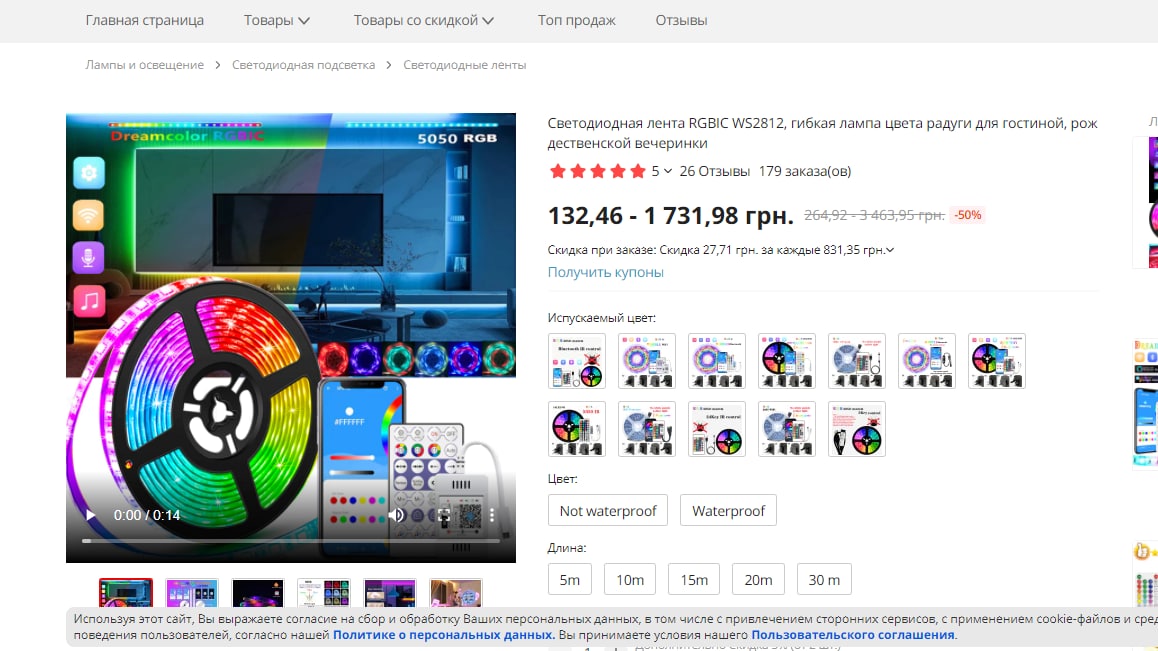Seek along the video progress bar
1158x651 pixels.
[x=290, y=541]
